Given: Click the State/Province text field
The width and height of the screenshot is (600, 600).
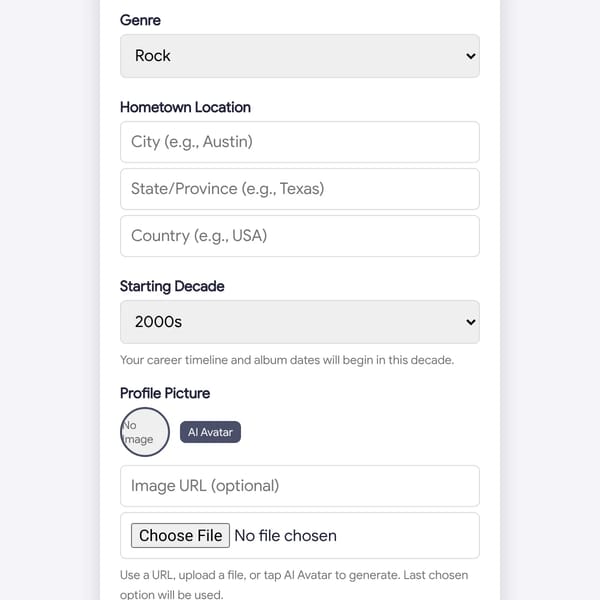Looking at the screenshot, I should point(300,189).
